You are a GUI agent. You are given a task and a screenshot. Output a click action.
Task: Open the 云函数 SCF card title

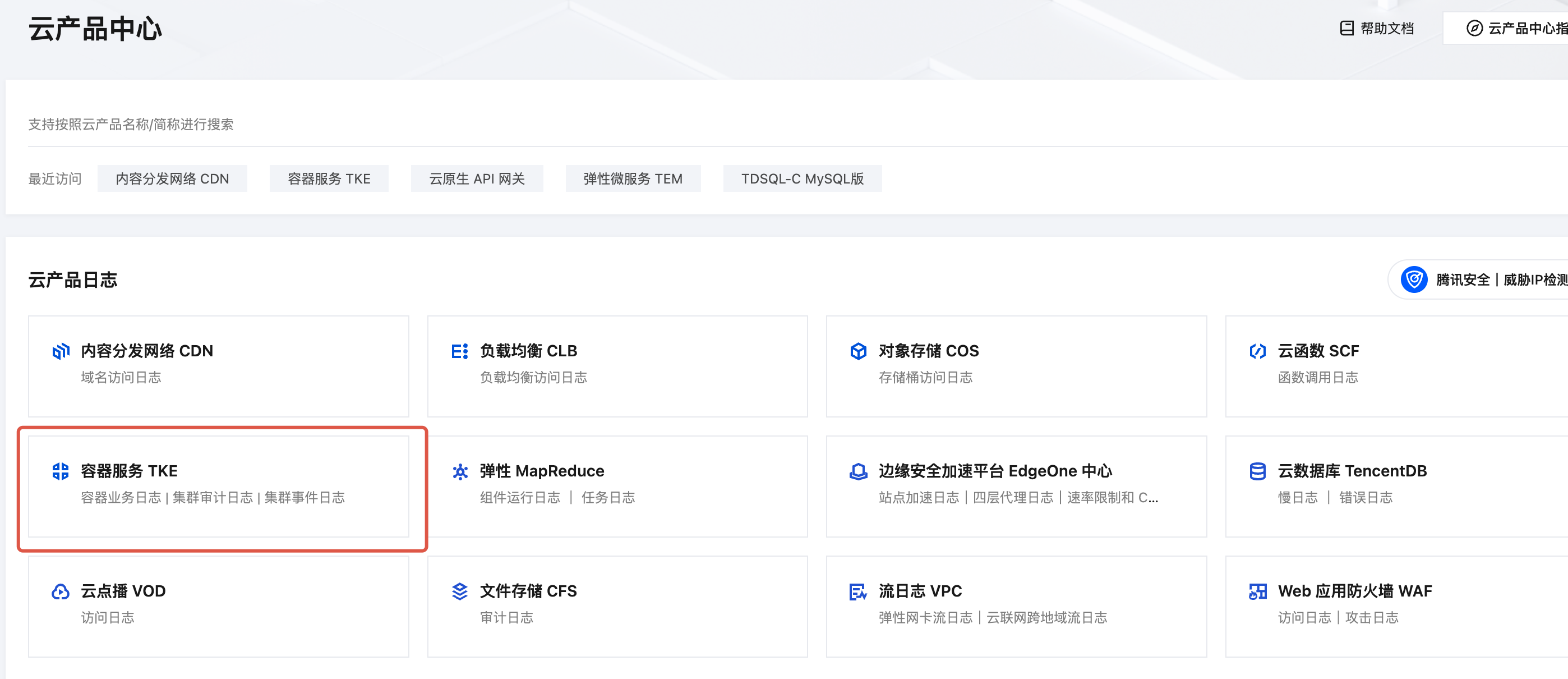(x=1318, y=351)
